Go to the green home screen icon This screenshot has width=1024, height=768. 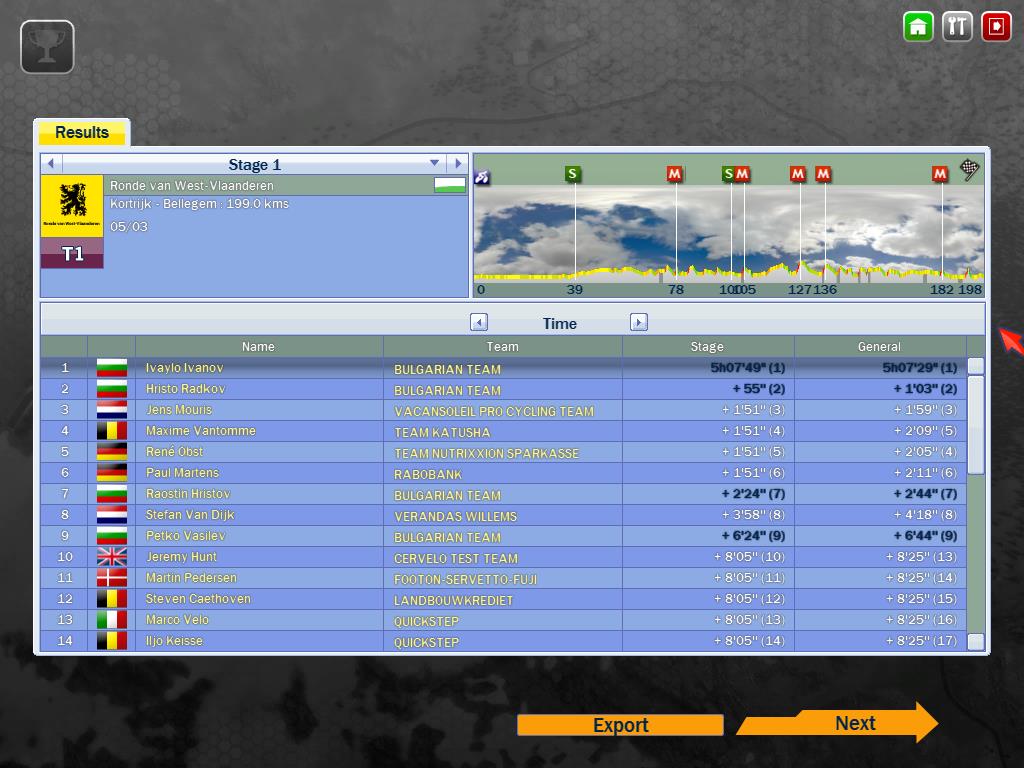918,26
